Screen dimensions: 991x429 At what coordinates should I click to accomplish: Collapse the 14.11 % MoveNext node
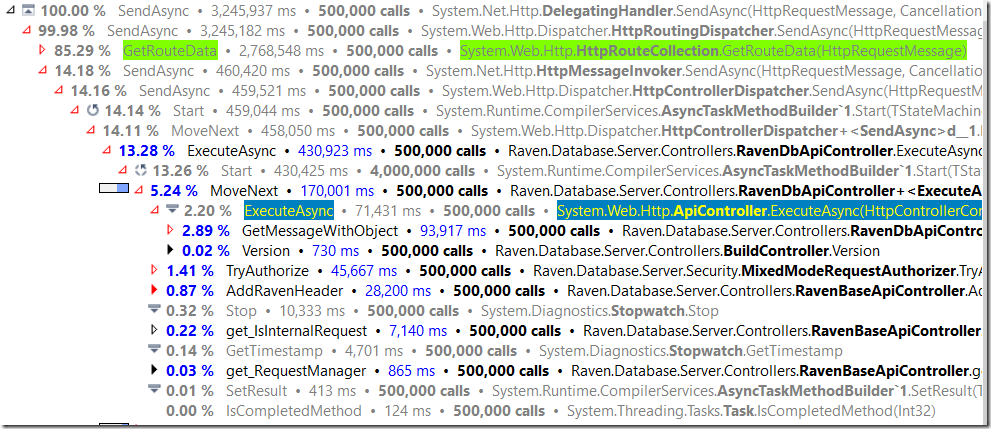tap(90, 131)
